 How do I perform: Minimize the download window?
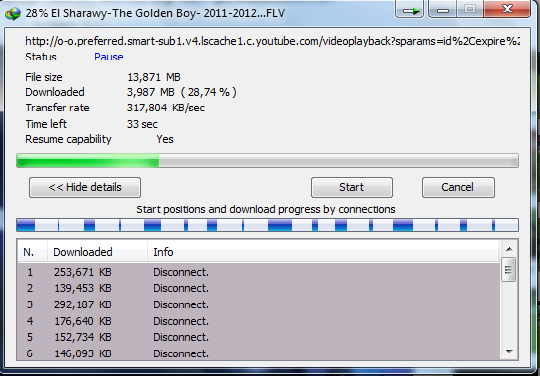[x=443, y=9]
